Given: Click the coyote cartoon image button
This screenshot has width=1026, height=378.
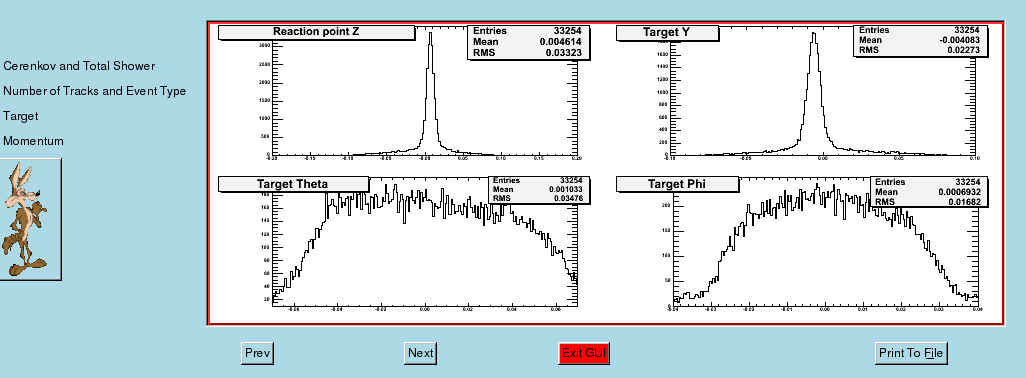Looking at the screenshot, I should coord(30,220).
